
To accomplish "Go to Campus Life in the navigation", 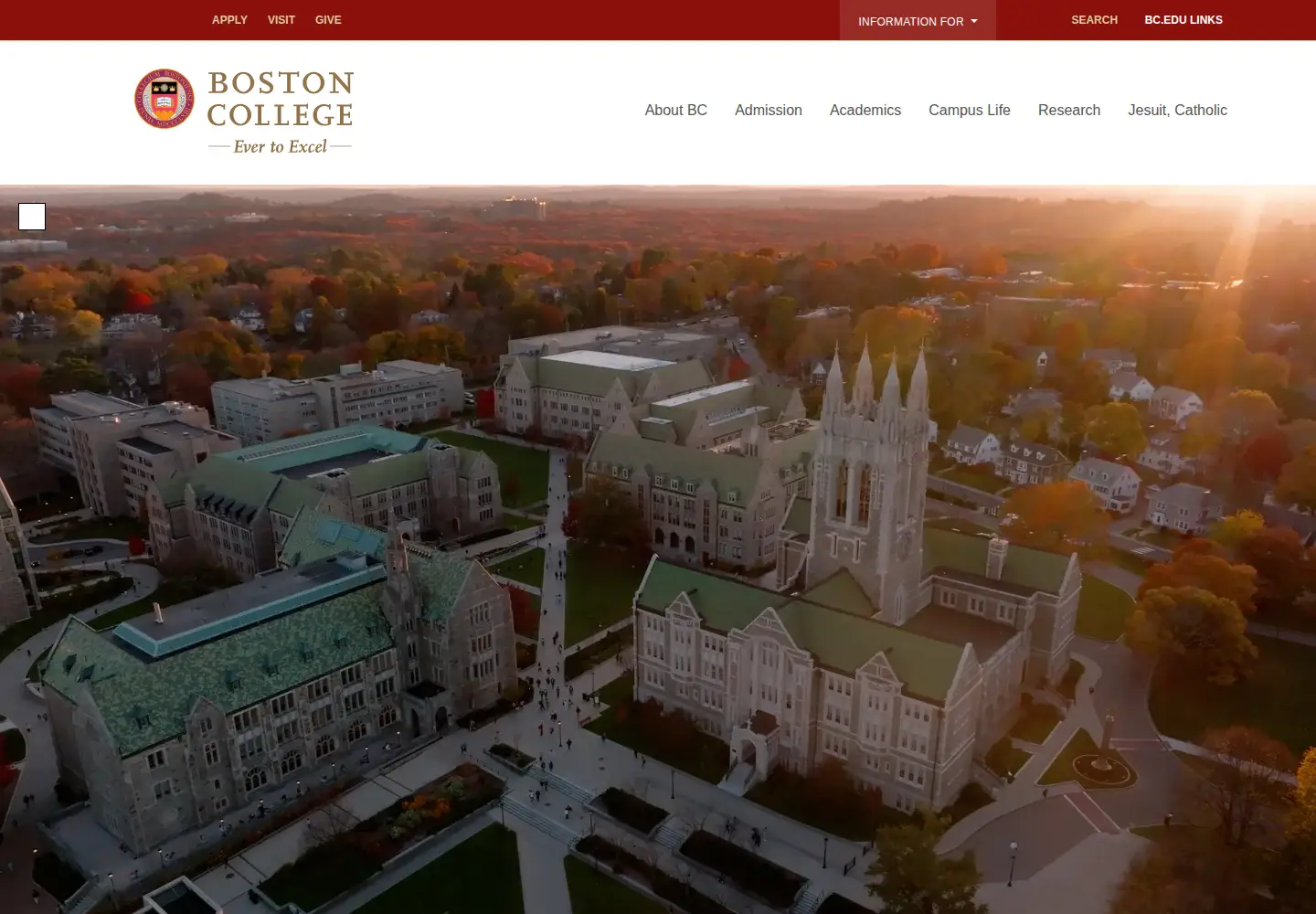I will point(970,110).
